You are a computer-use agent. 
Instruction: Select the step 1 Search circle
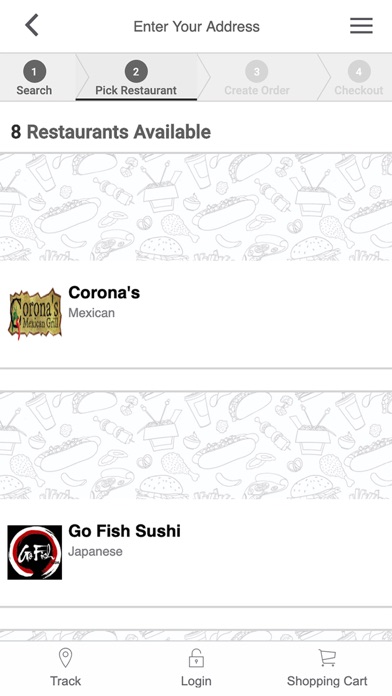point(34,71)
